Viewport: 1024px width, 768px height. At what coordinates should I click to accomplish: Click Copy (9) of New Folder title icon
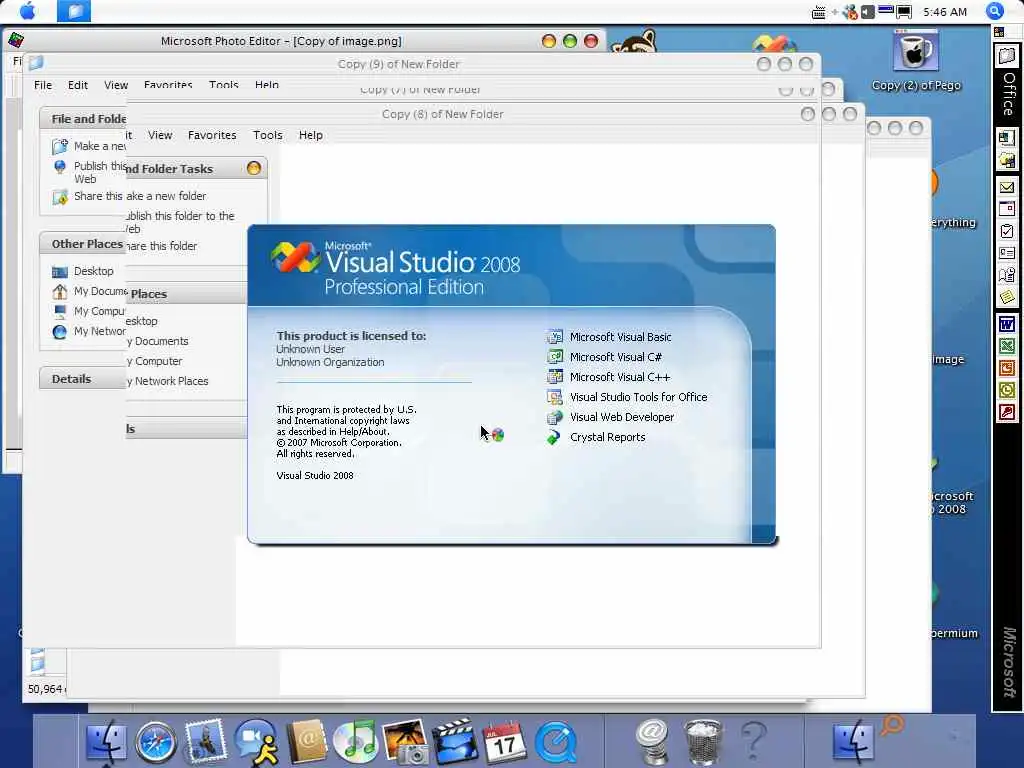36,63
